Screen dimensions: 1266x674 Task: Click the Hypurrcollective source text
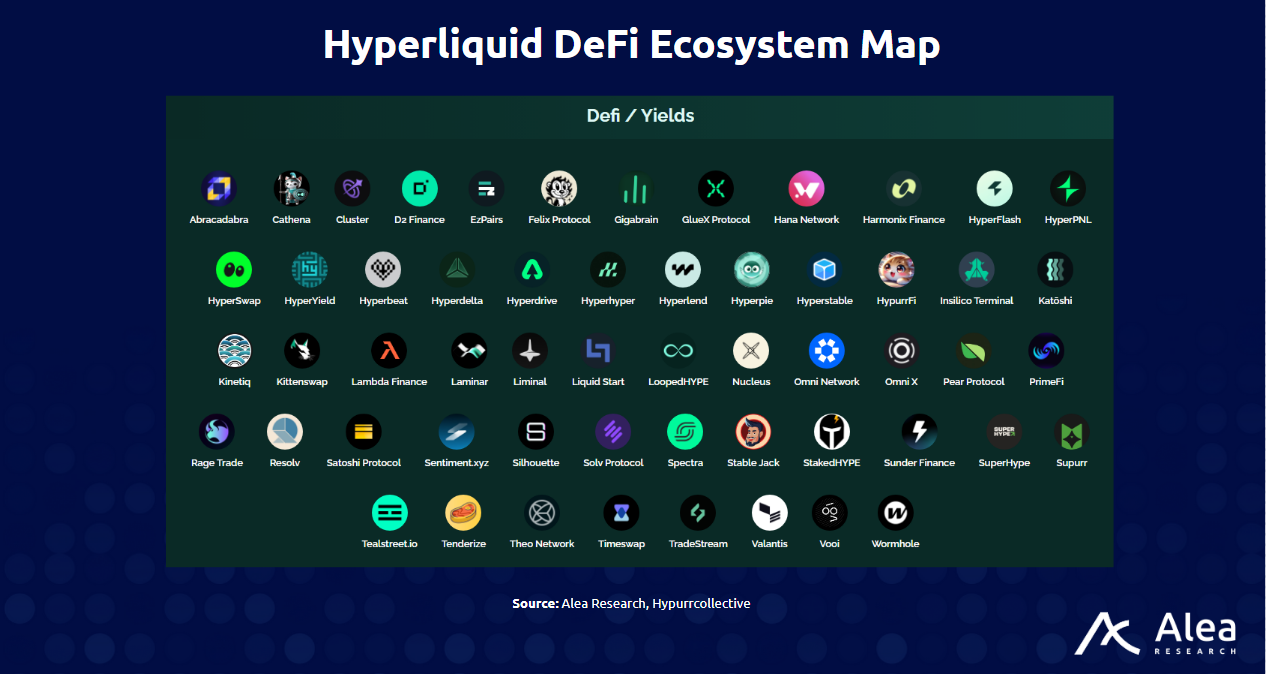(x=701, y=603)
